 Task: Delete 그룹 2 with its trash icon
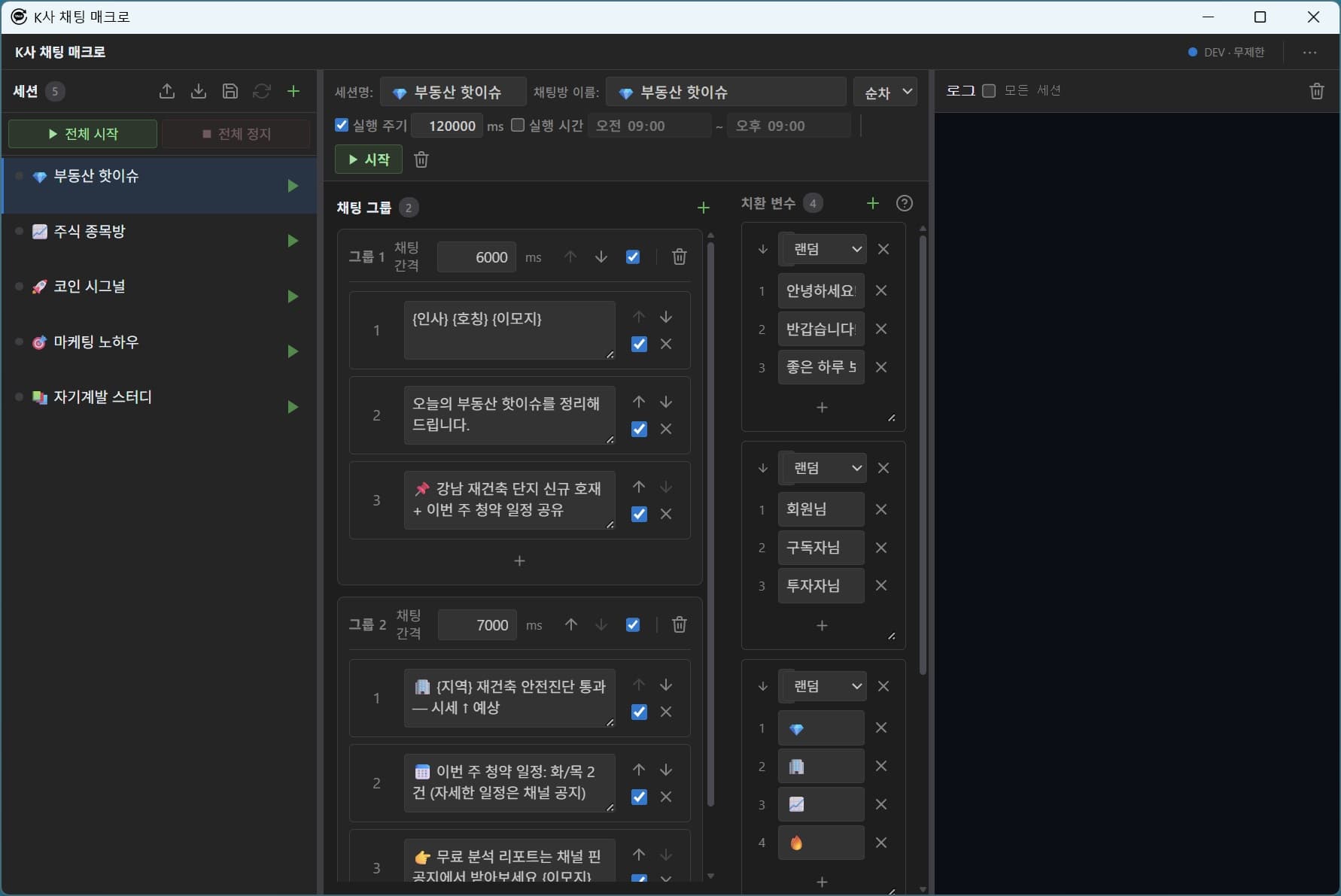coord(680,624)
